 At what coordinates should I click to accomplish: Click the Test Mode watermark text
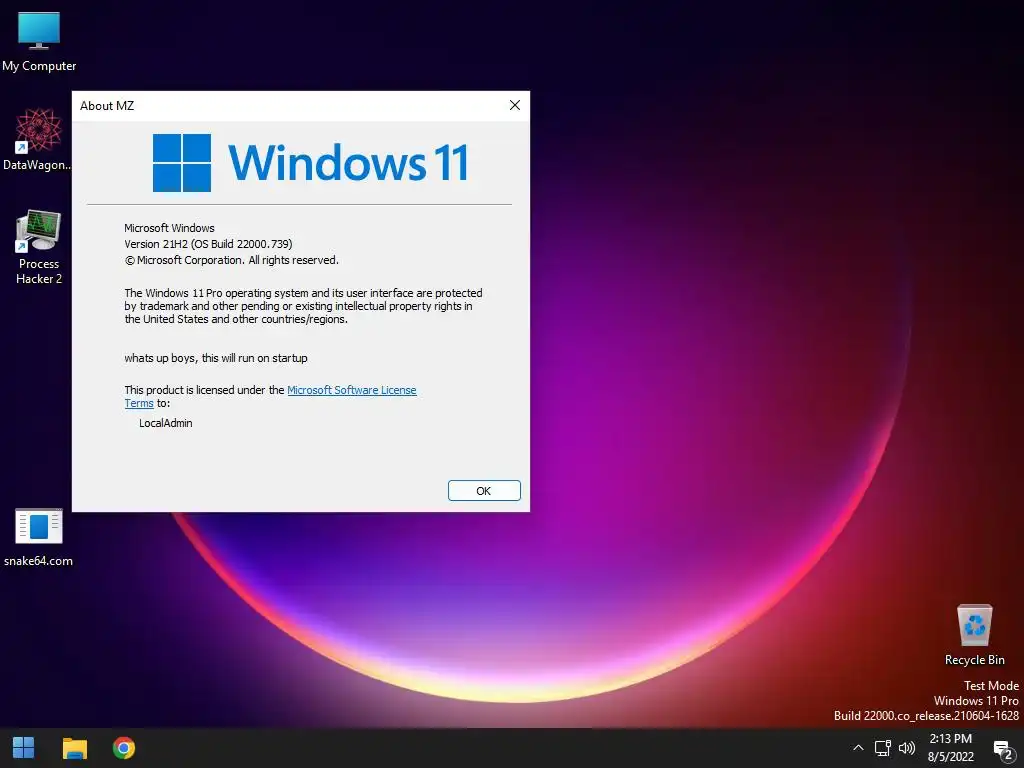click(x=991, y=686)
